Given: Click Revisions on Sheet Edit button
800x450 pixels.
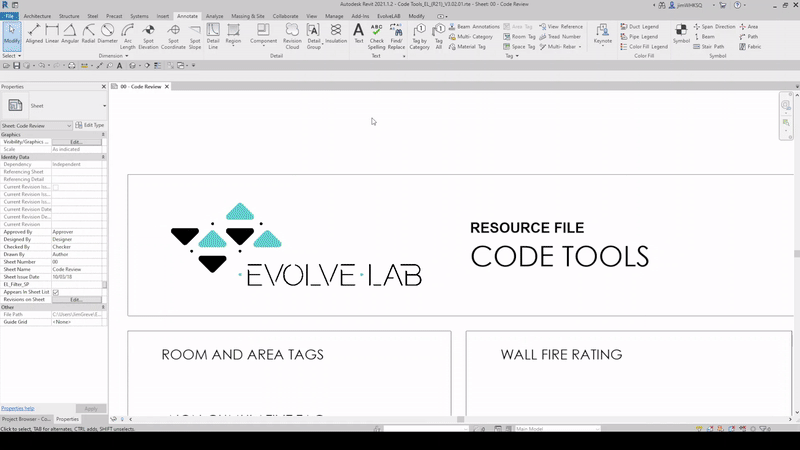Looking at the screenshot, I should point(77,299).
